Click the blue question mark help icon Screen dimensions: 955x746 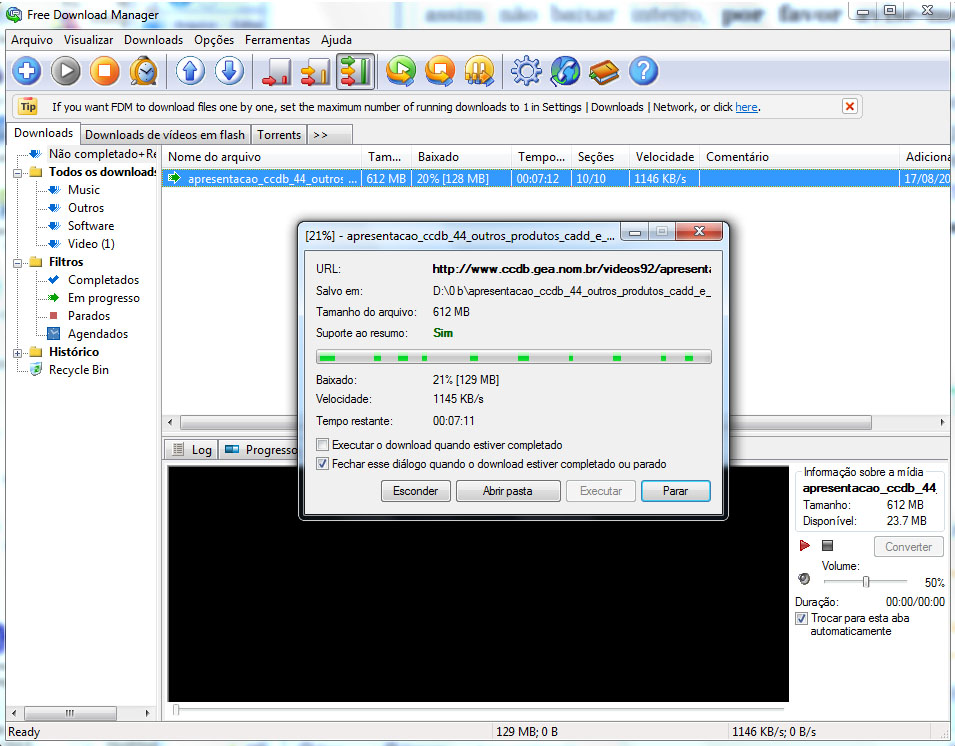pyautogui.click(x=644, y=71)
